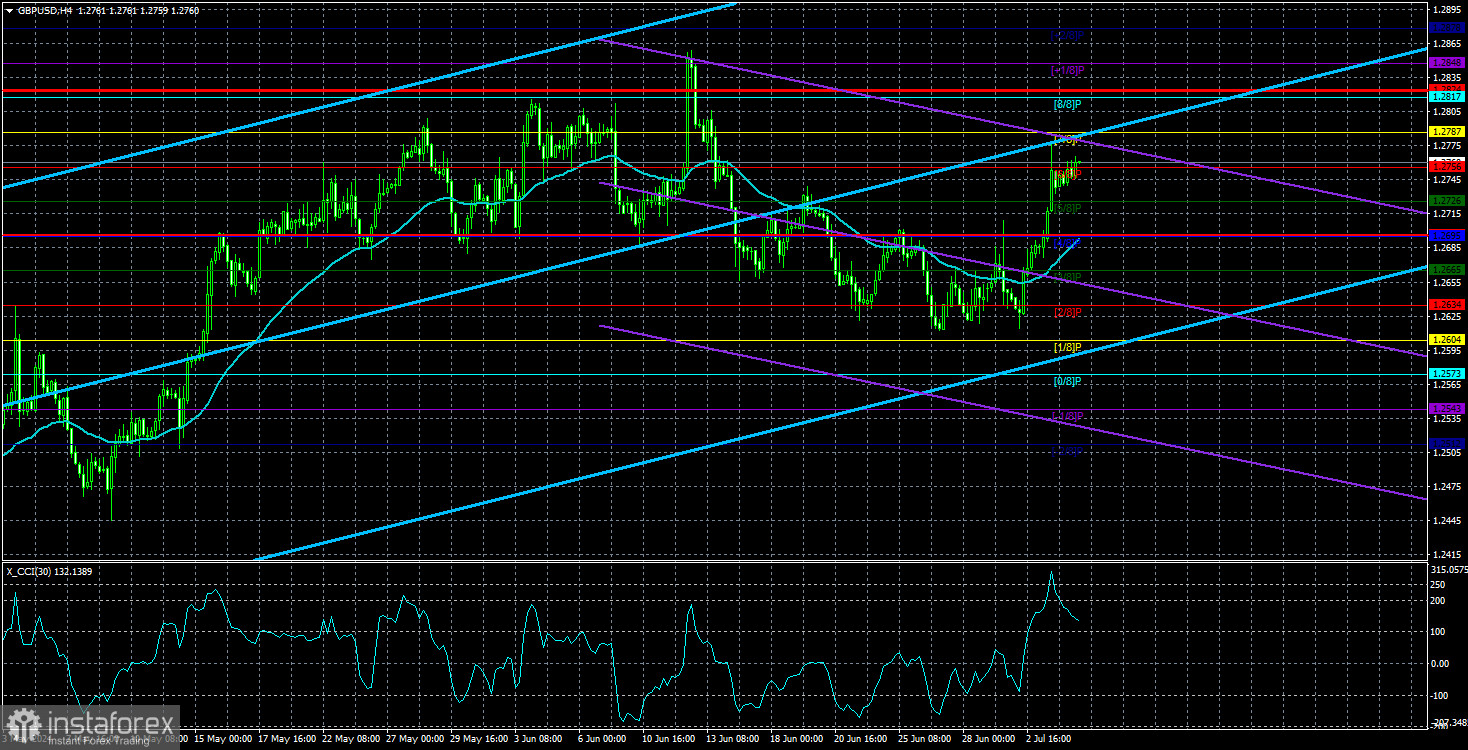Select the yellow 1.2787 price tag
Viewport: 1468px width, 750px height.
tap(1447, 132)
